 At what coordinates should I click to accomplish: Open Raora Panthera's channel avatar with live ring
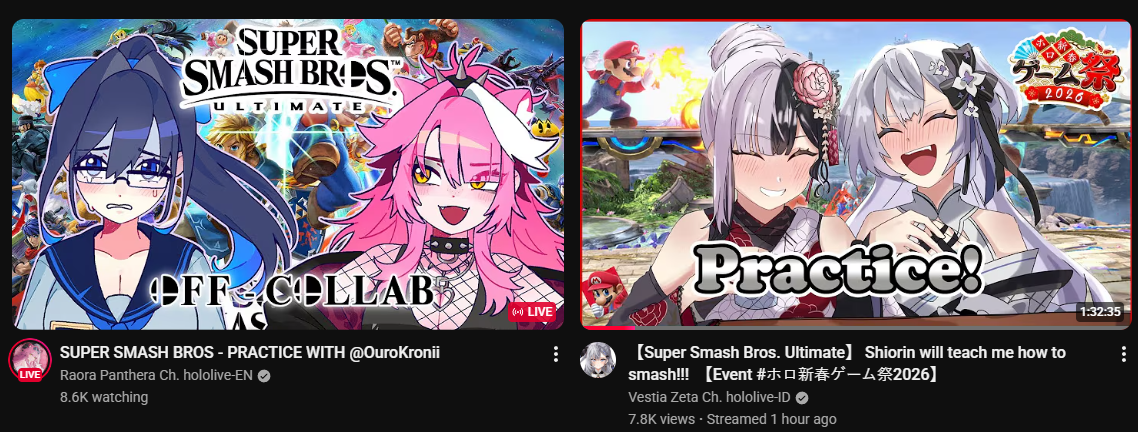coord(30,360)
